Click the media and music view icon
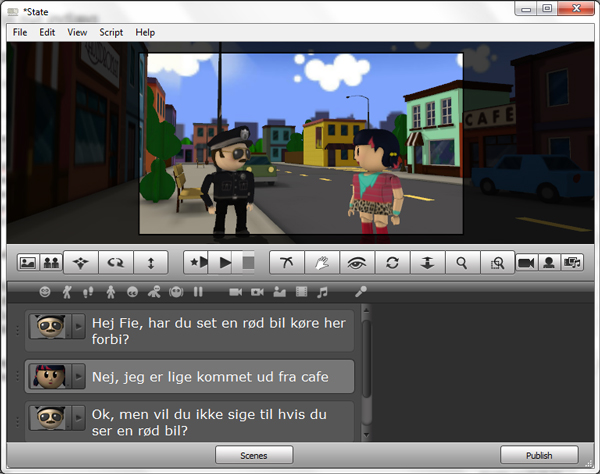600x474 pixels. (572, 263)
